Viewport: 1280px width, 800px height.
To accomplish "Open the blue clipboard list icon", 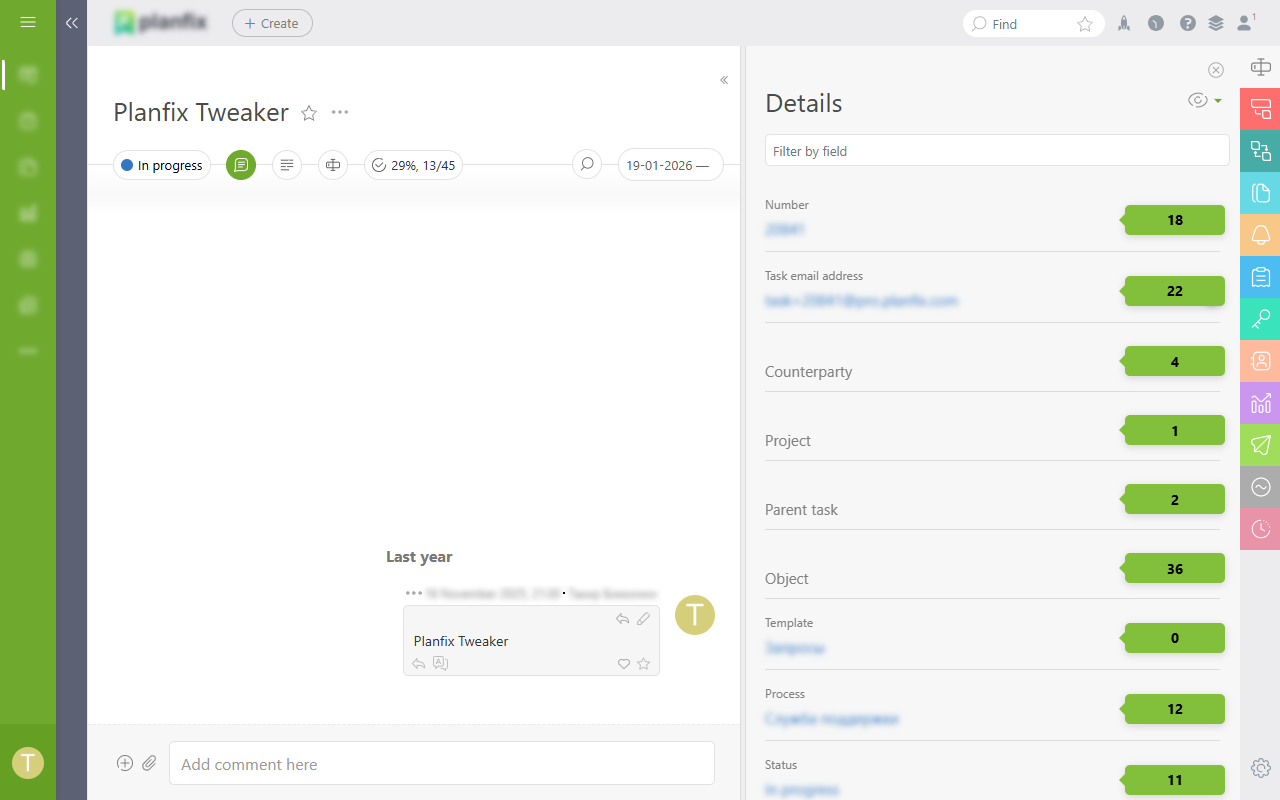I will tap(1260, 277).
